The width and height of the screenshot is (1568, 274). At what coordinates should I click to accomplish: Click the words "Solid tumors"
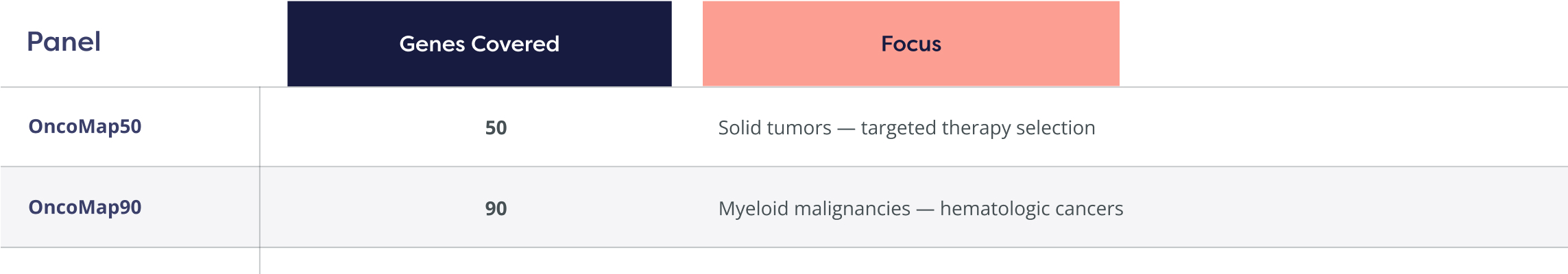click(x=774, y=128)
